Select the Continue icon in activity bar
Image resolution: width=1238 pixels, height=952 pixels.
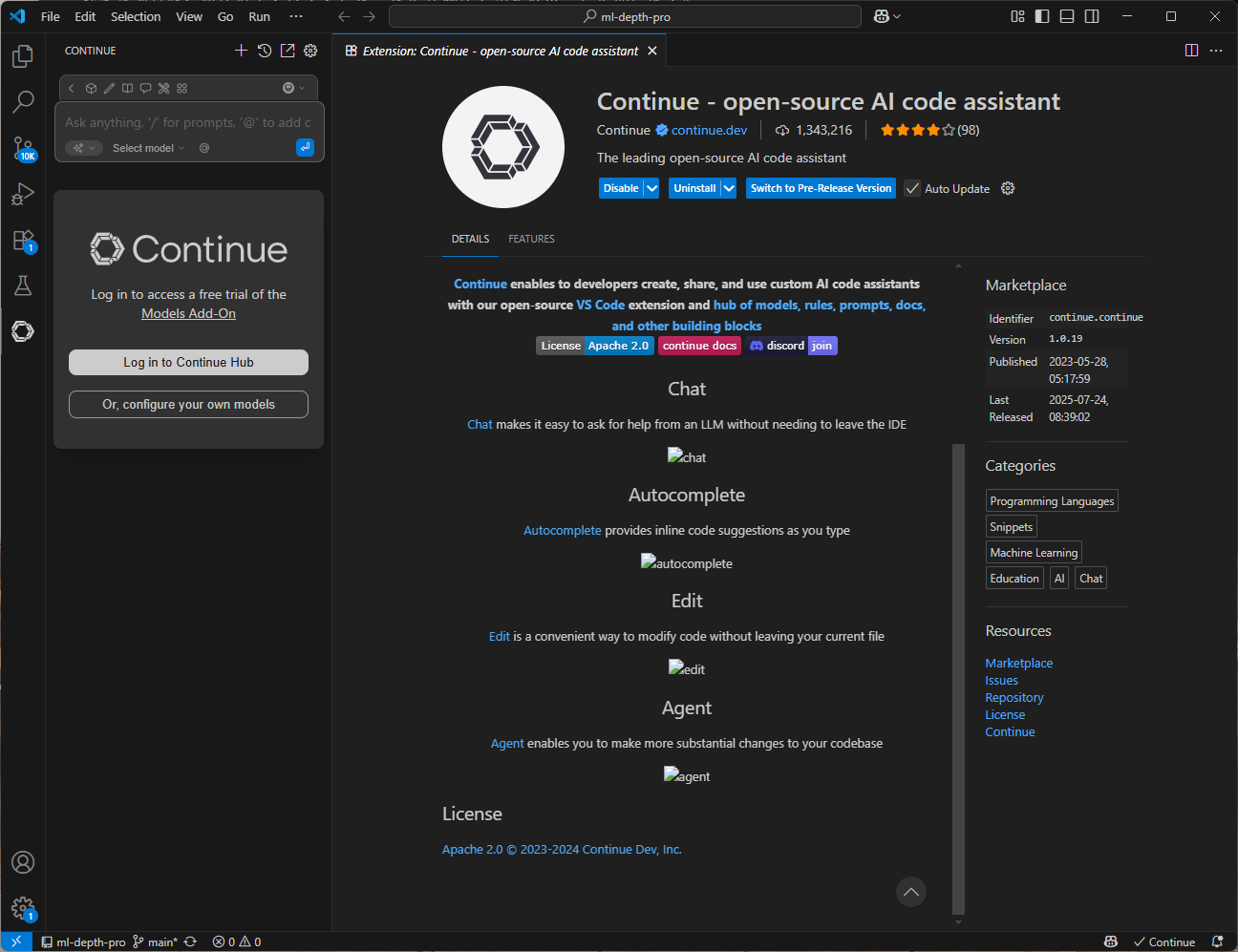23,331
